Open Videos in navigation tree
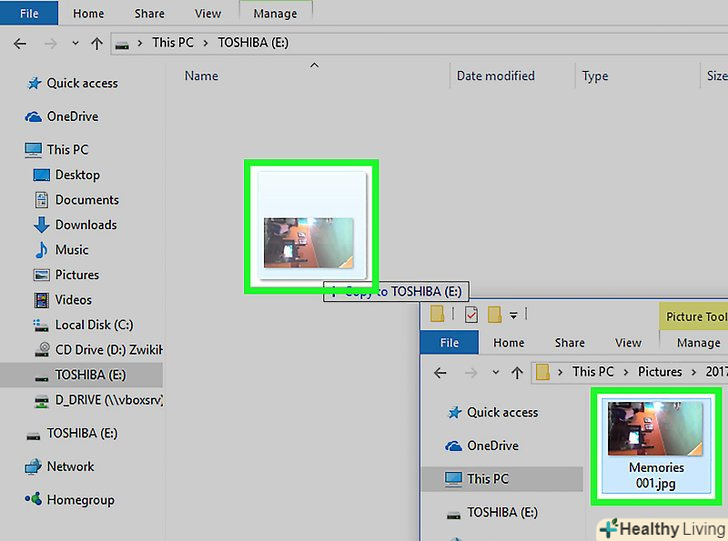The image size is (728, 541). pyautogui.click(x=73, y=300)
